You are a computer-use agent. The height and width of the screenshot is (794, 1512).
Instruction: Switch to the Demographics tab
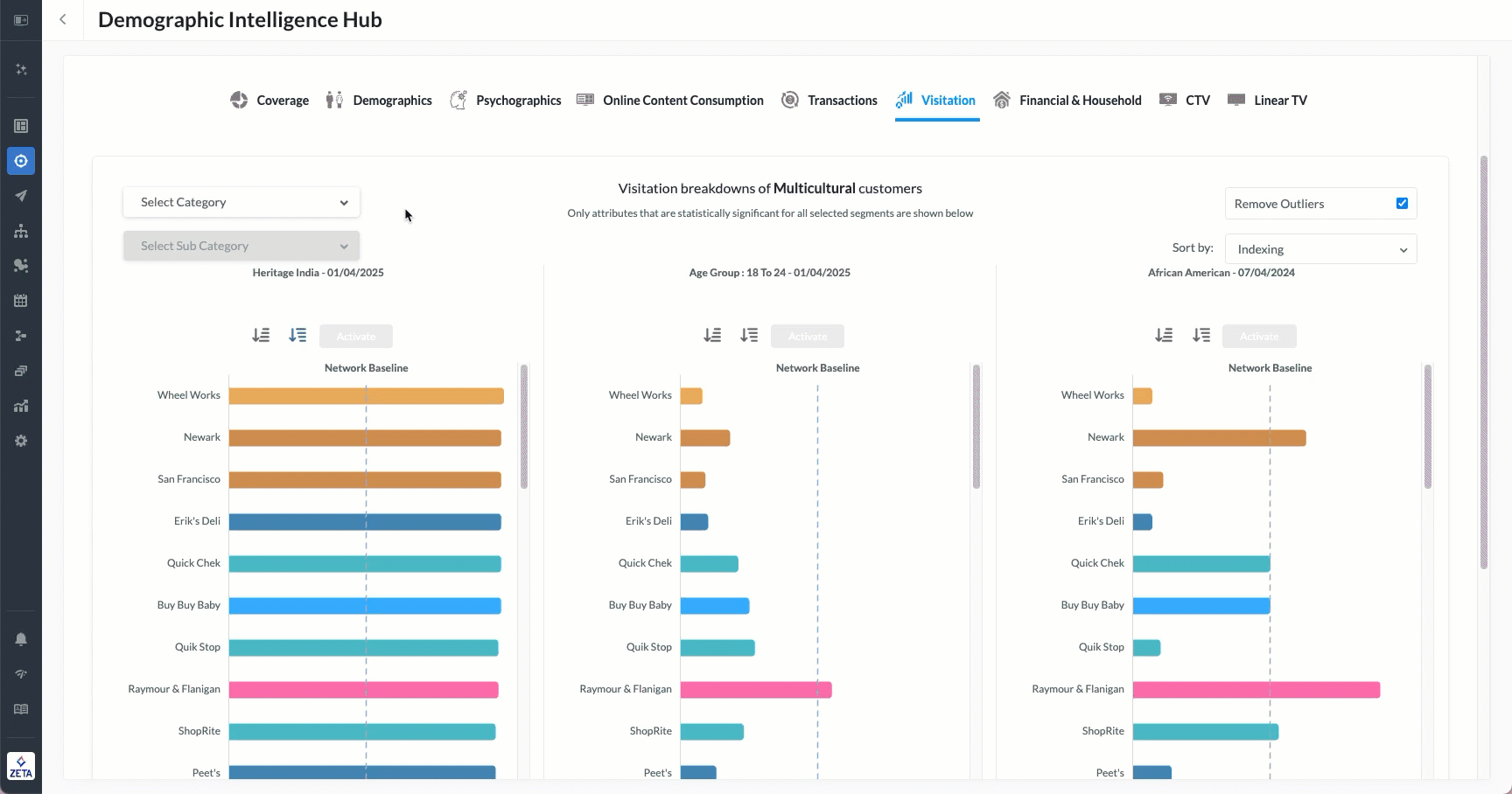click(379, 101)
